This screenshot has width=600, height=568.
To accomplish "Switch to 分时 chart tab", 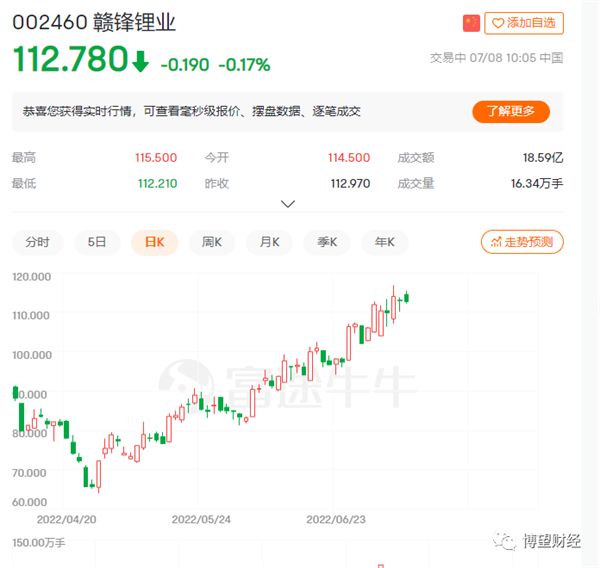I will pyautogui.click(x=38, y=242).
